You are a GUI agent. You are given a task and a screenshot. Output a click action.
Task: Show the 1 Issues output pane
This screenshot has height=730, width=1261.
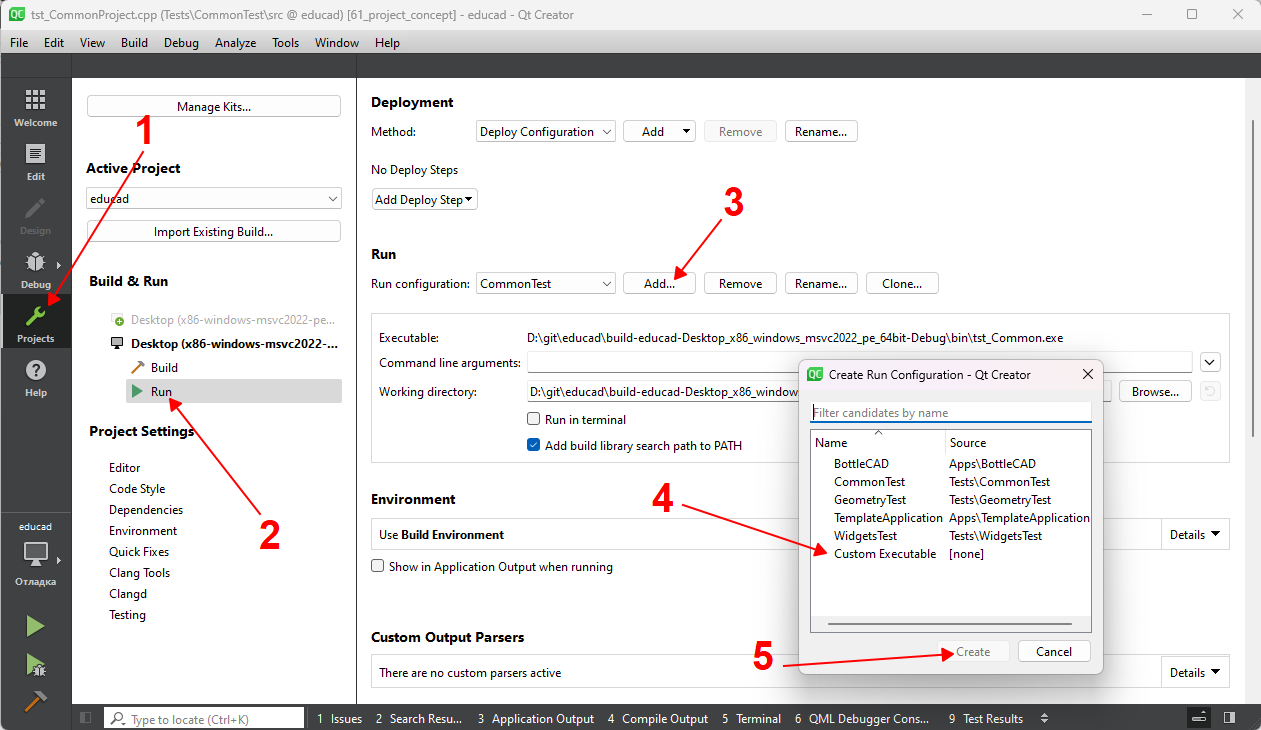tap(339, 719)
